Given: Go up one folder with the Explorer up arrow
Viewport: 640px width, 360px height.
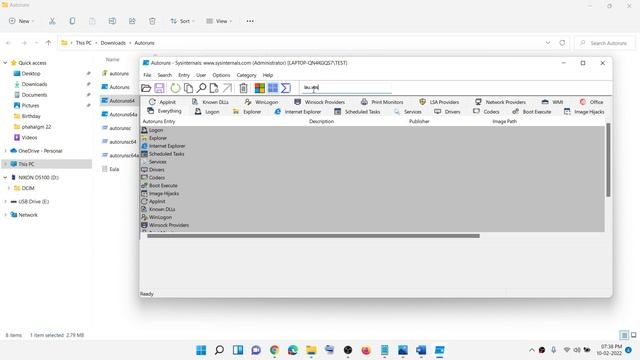Looking at the screenshot, I should [48, 43].
